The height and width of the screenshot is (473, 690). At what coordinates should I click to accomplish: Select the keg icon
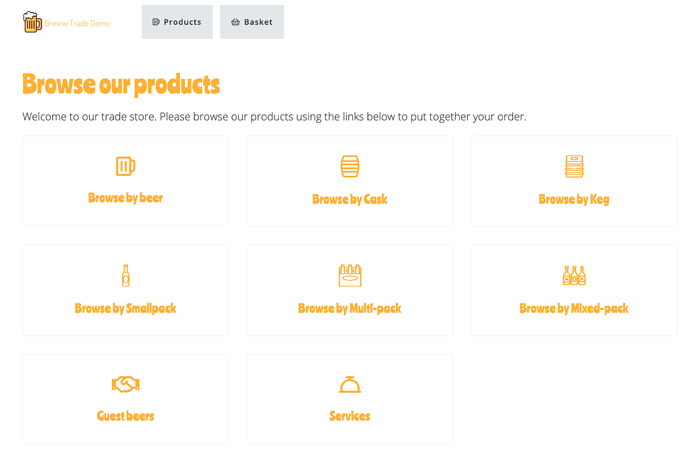pyautogui.click(x=574, y=166)
